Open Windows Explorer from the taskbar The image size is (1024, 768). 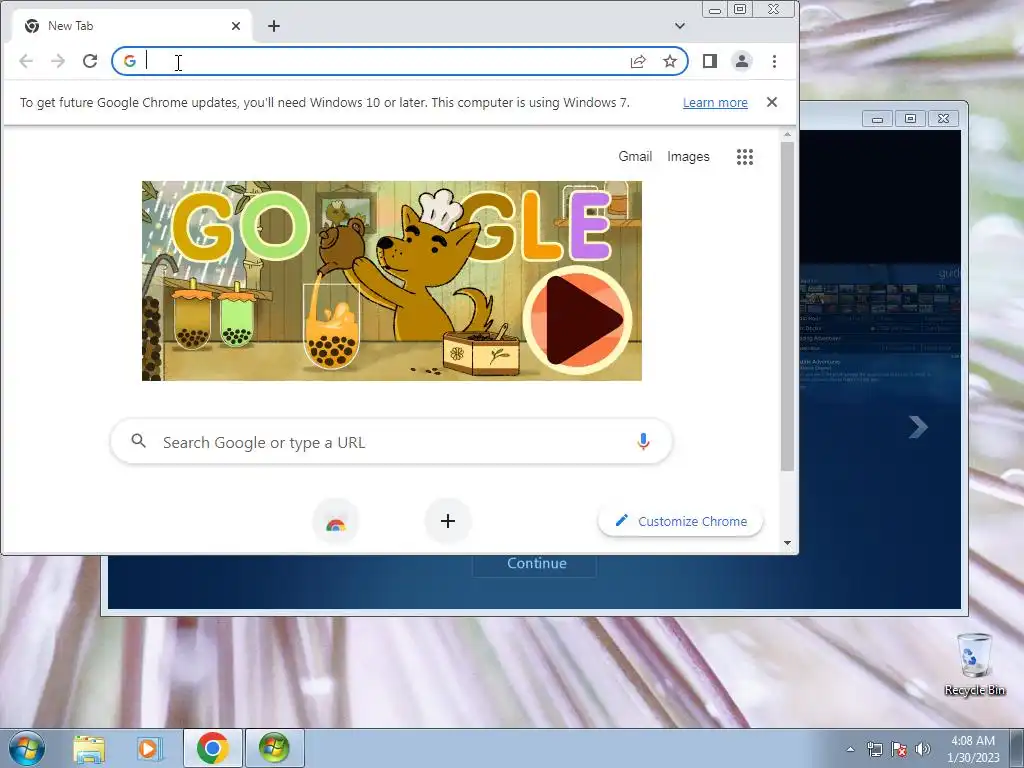(x=89, y=749)
